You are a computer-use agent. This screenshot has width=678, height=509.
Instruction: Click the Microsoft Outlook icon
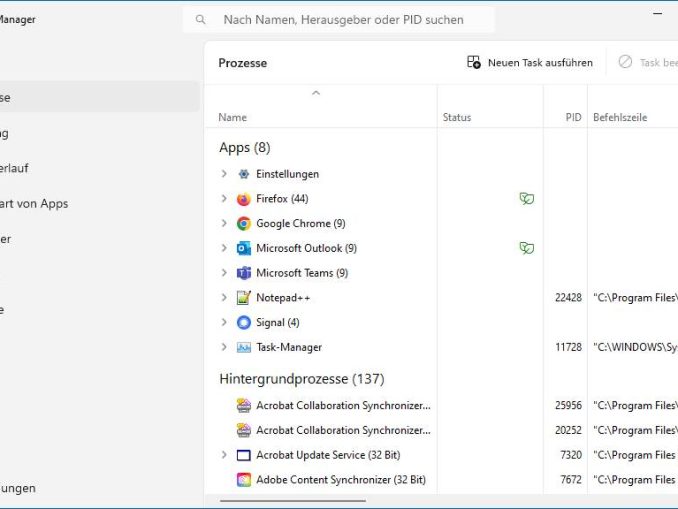coord(244,248)
